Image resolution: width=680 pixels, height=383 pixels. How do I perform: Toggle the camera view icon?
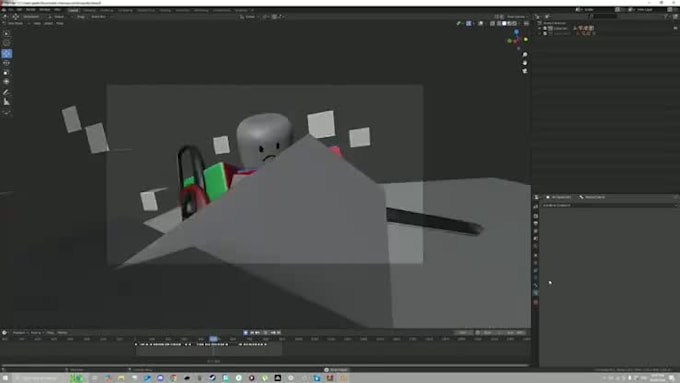tap(525, 71)
